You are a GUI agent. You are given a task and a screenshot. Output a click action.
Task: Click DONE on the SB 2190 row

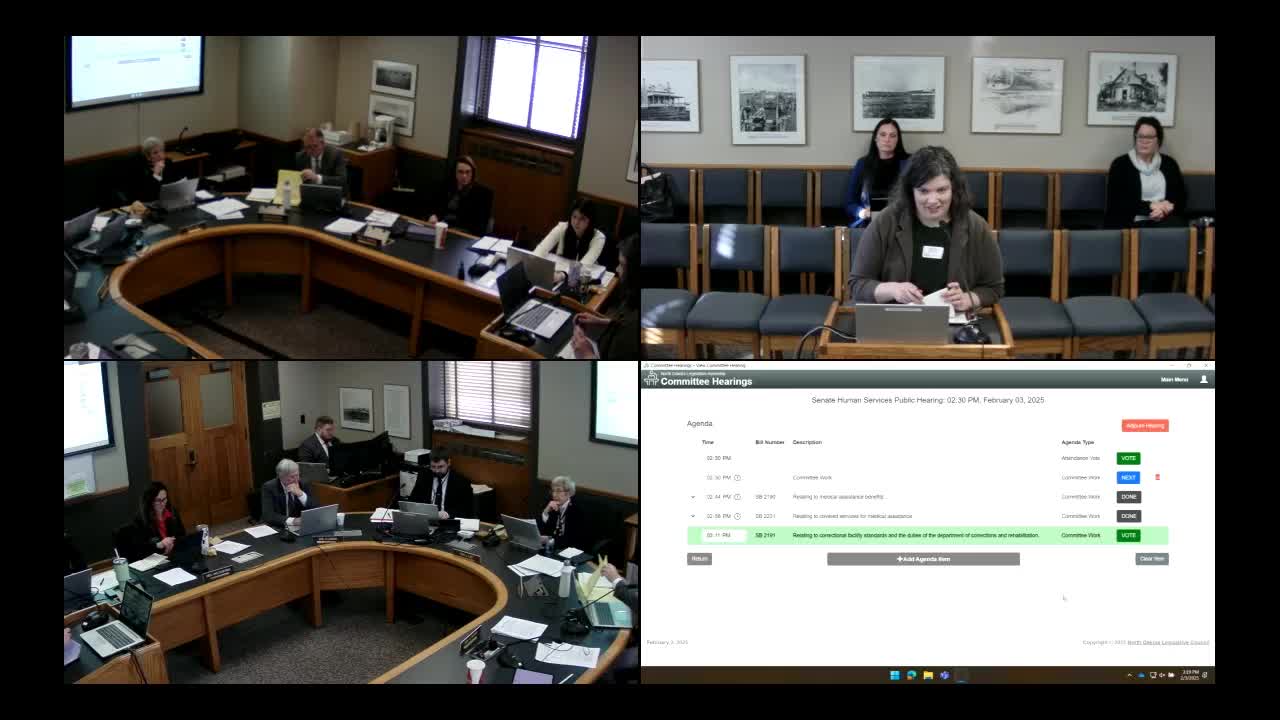coord(1128,497)
